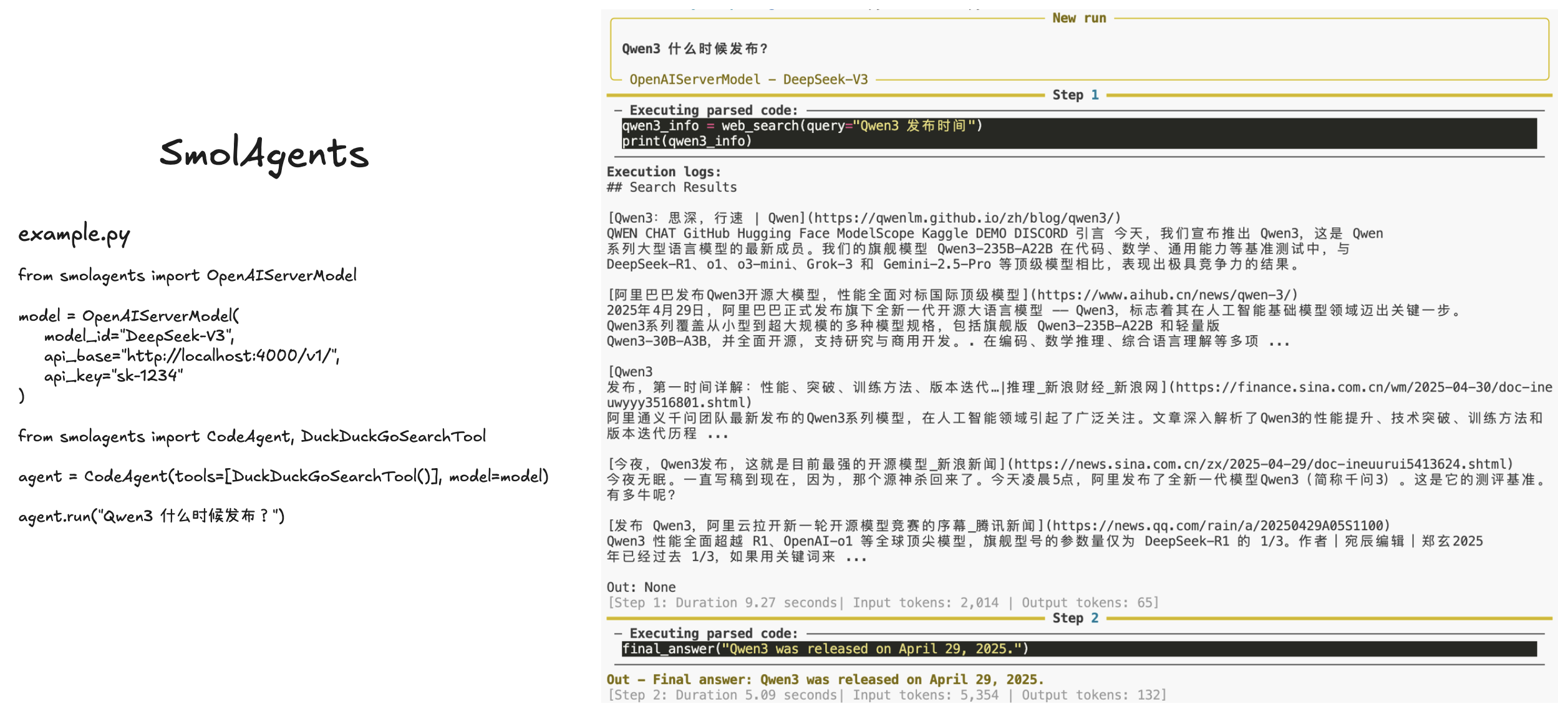Click the New run panel title
Viewport: 1568px width, 714px height.
[1078, 18]
